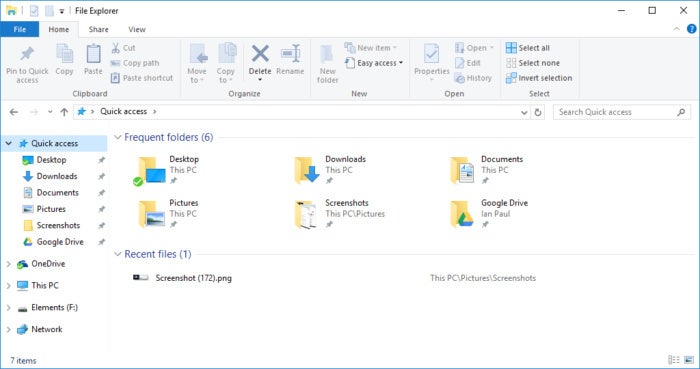Switch to Details view icon in status bar
The image size is (700, 369).
pyautogui.click(x=674, y=360)
